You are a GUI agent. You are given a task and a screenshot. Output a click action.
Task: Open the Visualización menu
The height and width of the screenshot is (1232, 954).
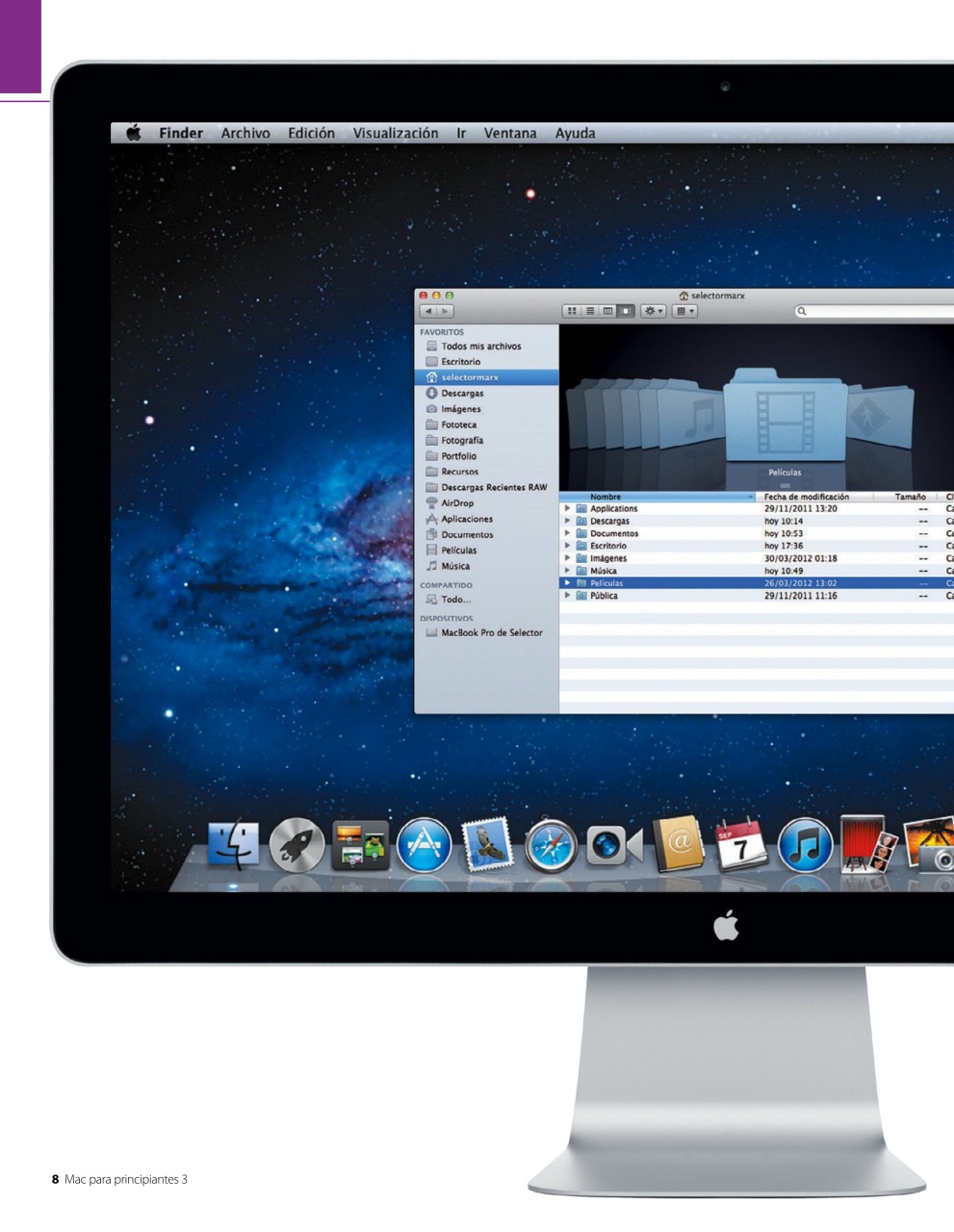pyautogui.click(x=395, y=133)
